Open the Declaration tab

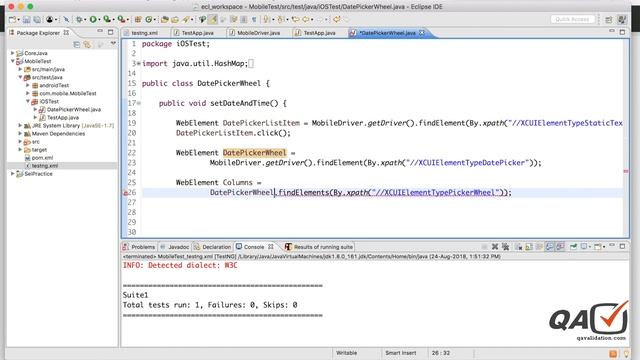point(212,247)
